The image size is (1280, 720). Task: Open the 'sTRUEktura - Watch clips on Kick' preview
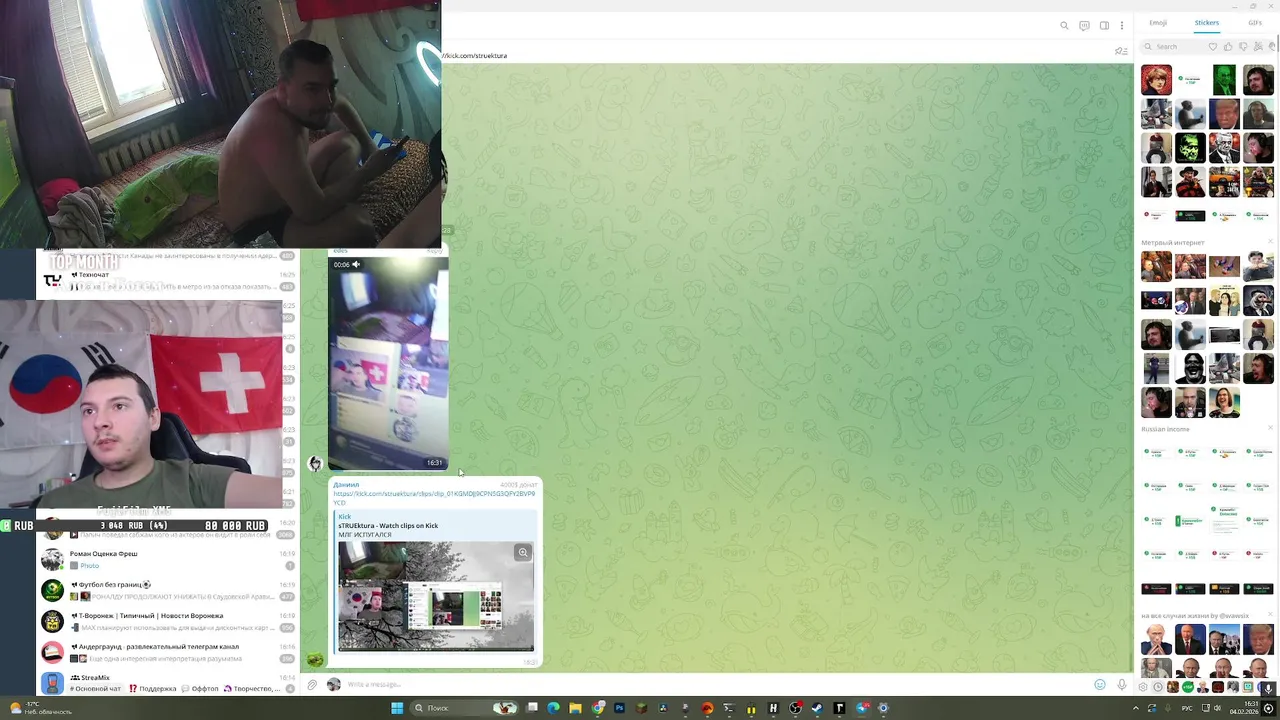point(388,526)
